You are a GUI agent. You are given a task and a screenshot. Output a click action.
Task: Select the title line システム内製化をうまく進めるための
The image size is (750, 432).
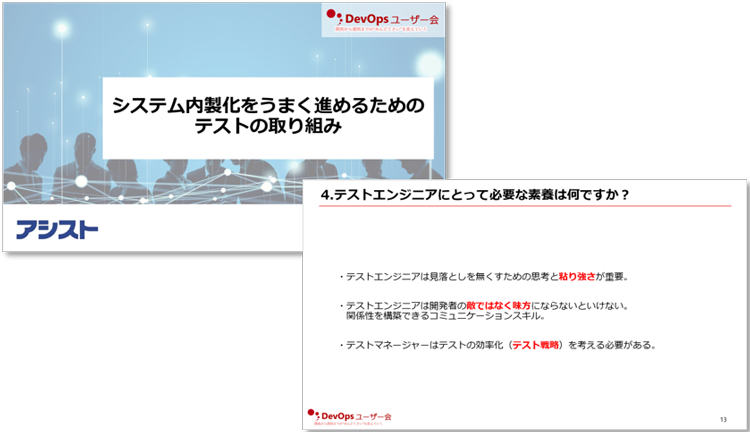pyautogui.click(x=268, y=105)
